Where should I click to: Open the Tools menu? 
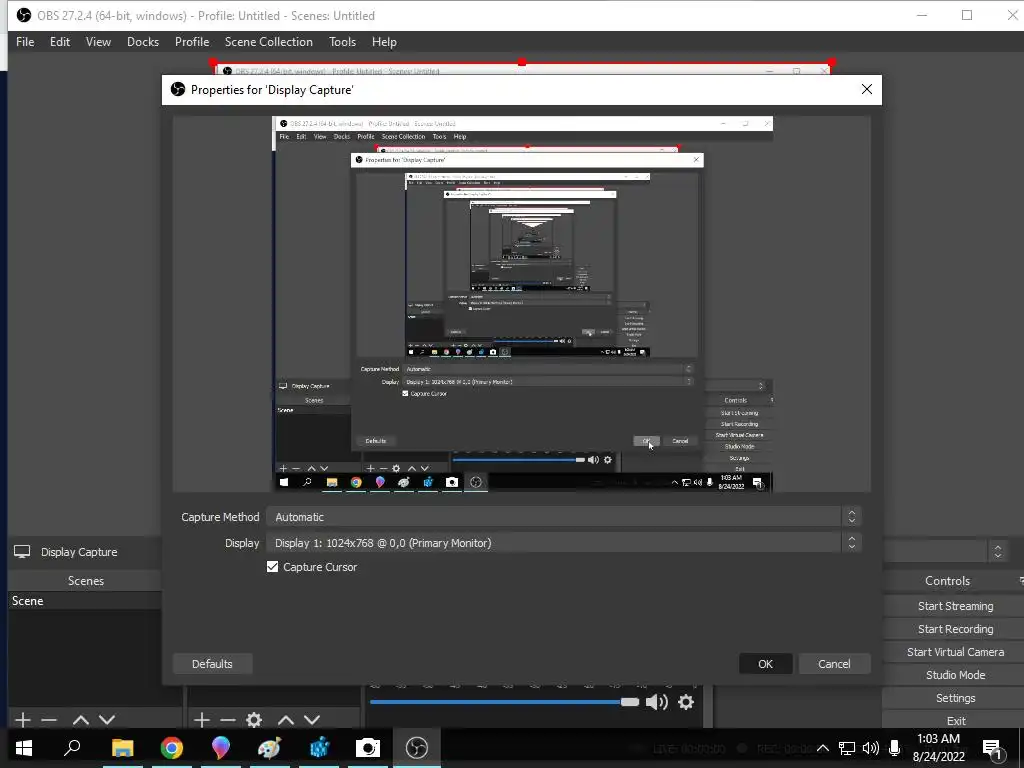342,42
